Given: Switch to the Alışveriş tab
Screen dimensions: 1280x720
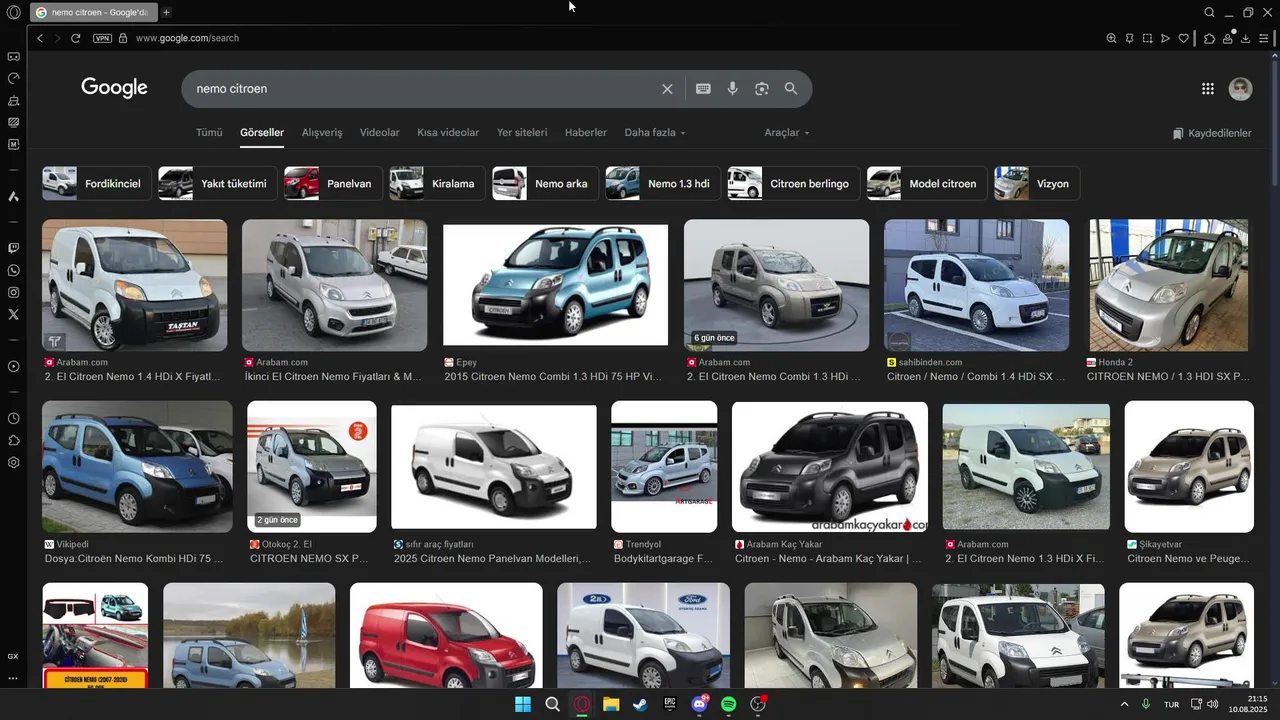Looking at the screenshot, I should pyautogui.click(x=322, y=133).
